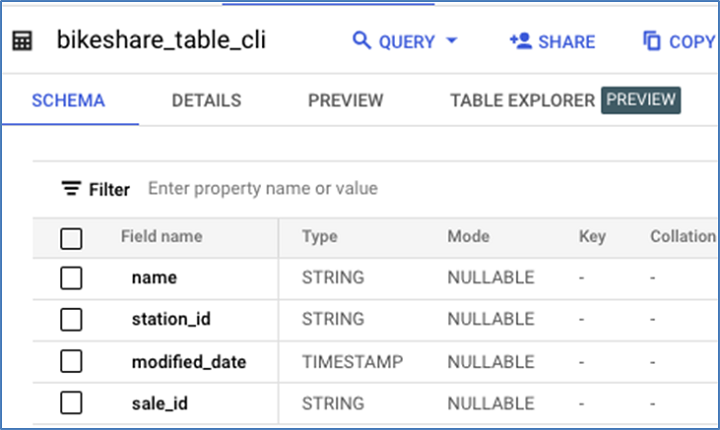The image size is (720, 430).
Task: Check the box for station_id field
Action: (71, 320)
